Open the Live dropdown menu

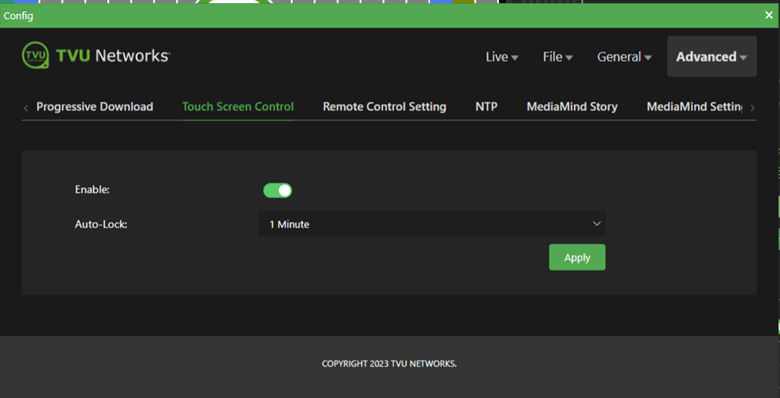click(502, 57)
